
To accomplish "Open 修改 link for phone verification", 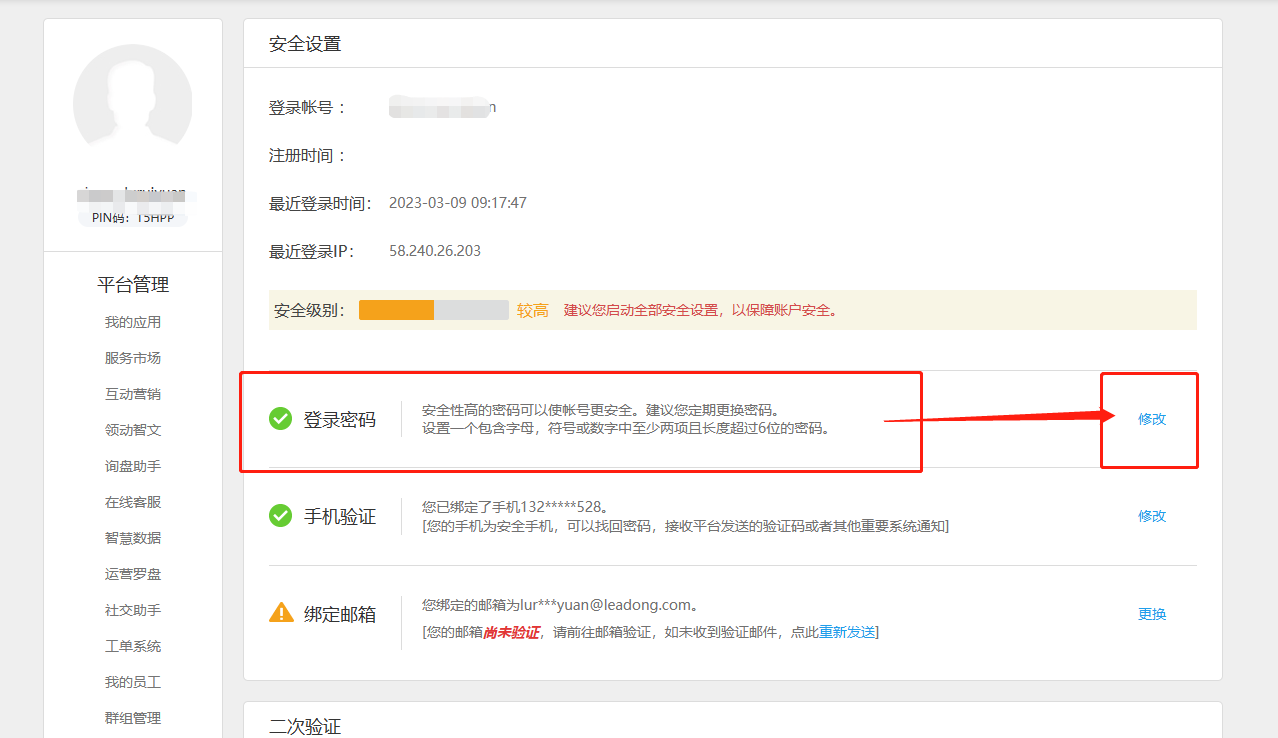I will pyautogui.click(x=1151, y=516).
